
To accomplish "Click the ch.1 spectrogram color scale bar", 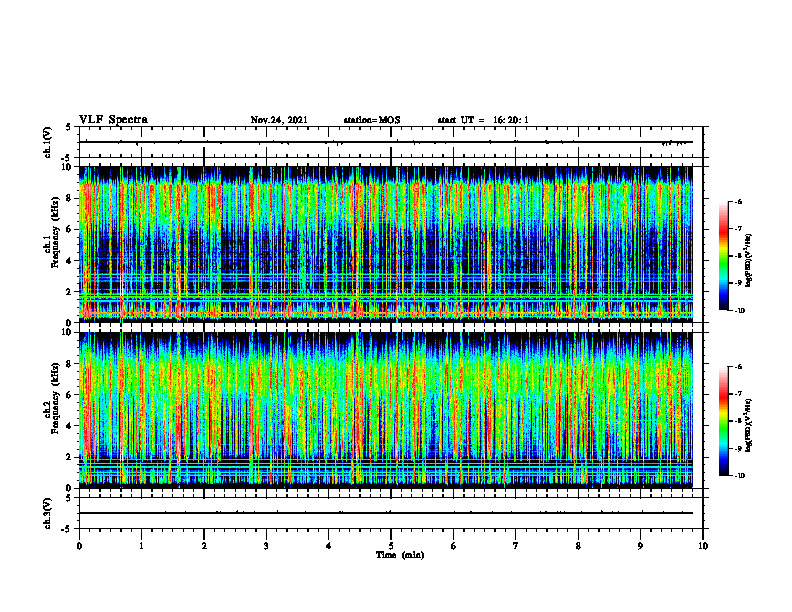I will tap(723, 256).
